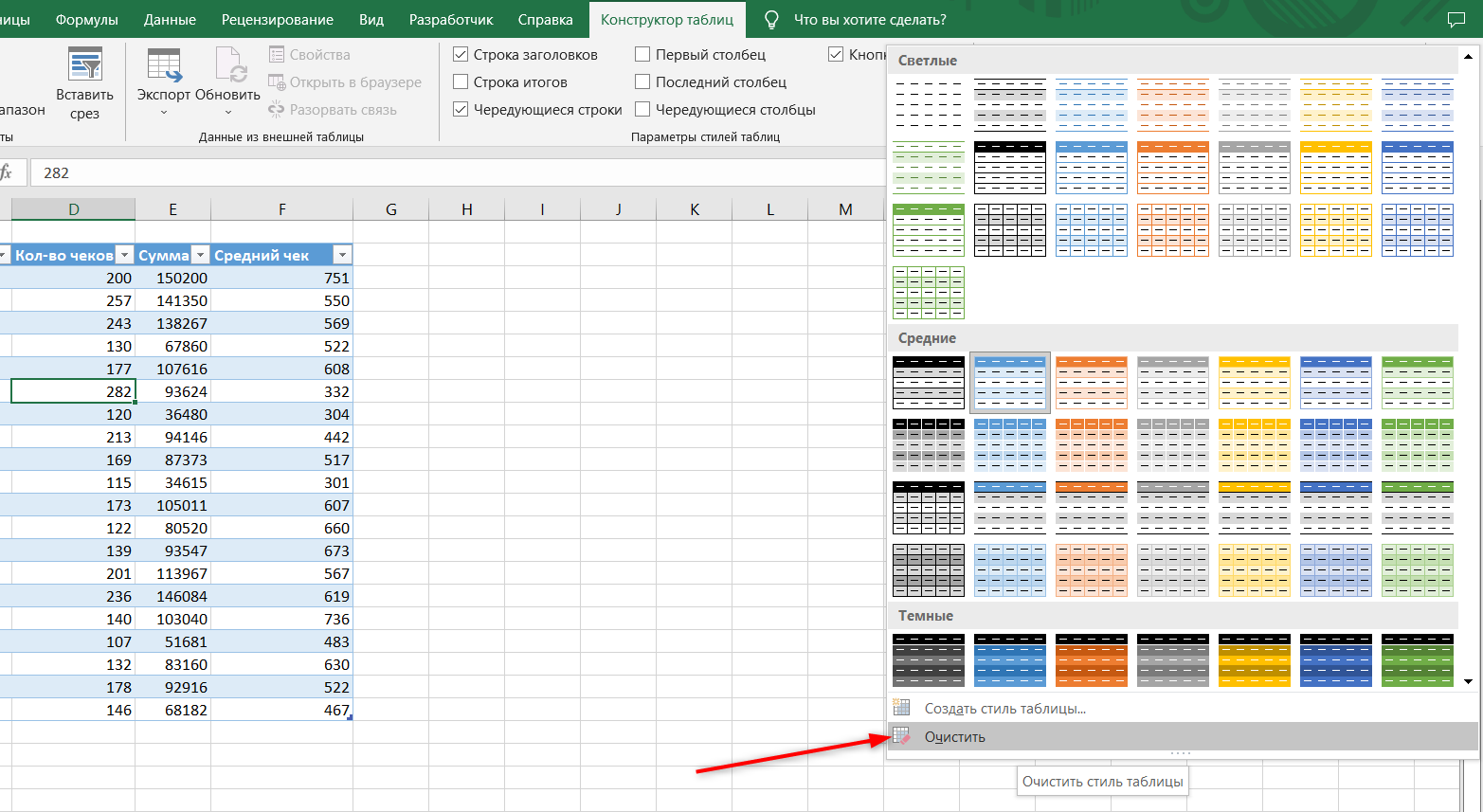Choose the highlighted blue medium table style
The image size is (1483, 812).
pos(1010,382)
